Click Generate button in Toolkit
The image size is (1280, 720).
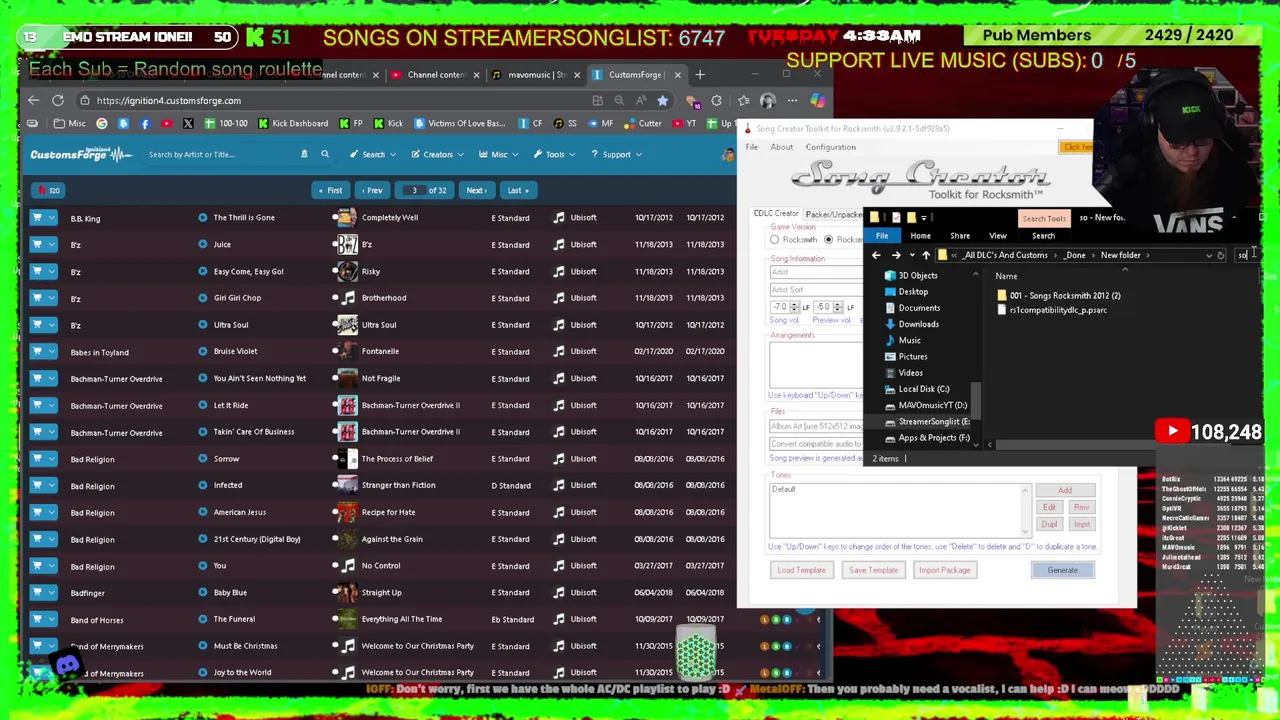click(1062, 570)
